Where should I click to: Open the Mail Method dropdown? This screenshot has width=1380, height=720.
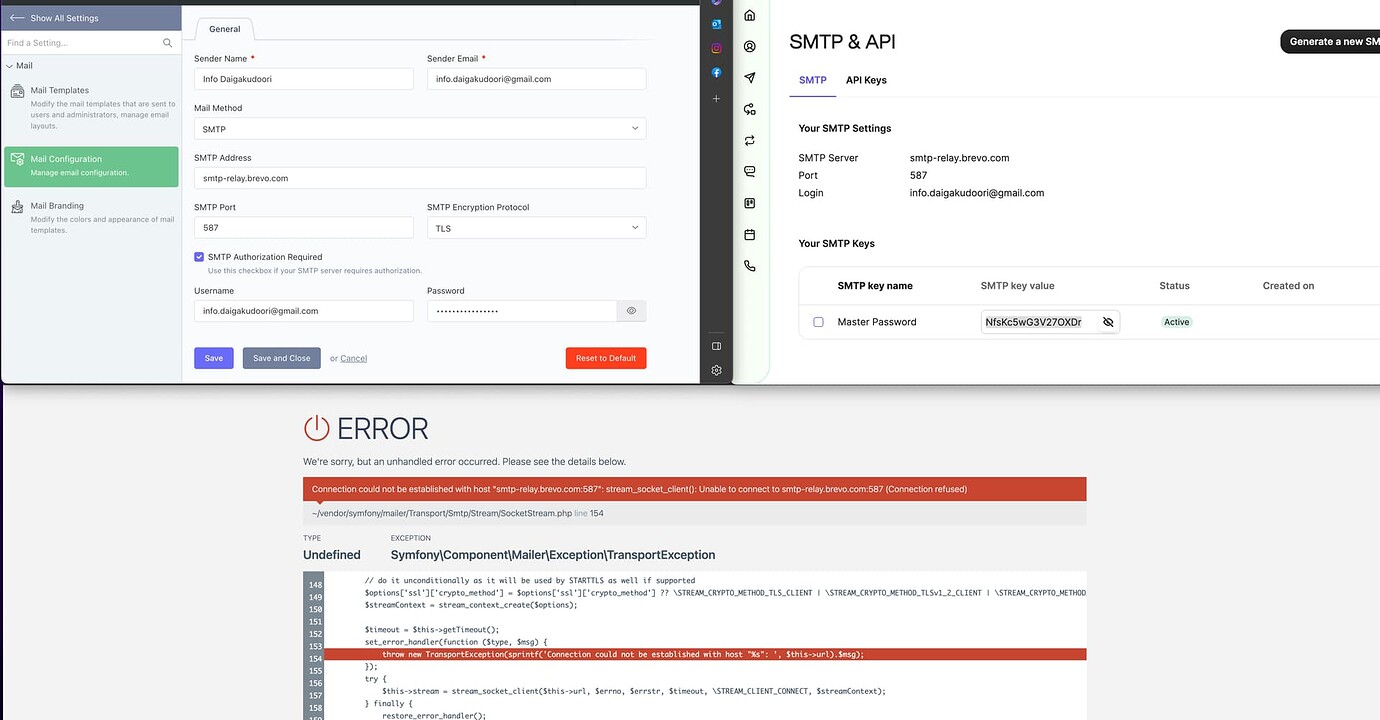tap(420, 129)
